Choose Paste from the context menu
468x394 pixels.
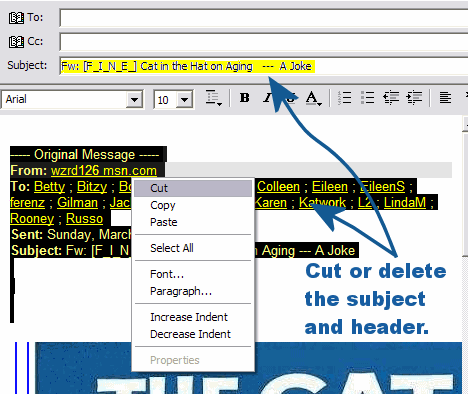193,222
